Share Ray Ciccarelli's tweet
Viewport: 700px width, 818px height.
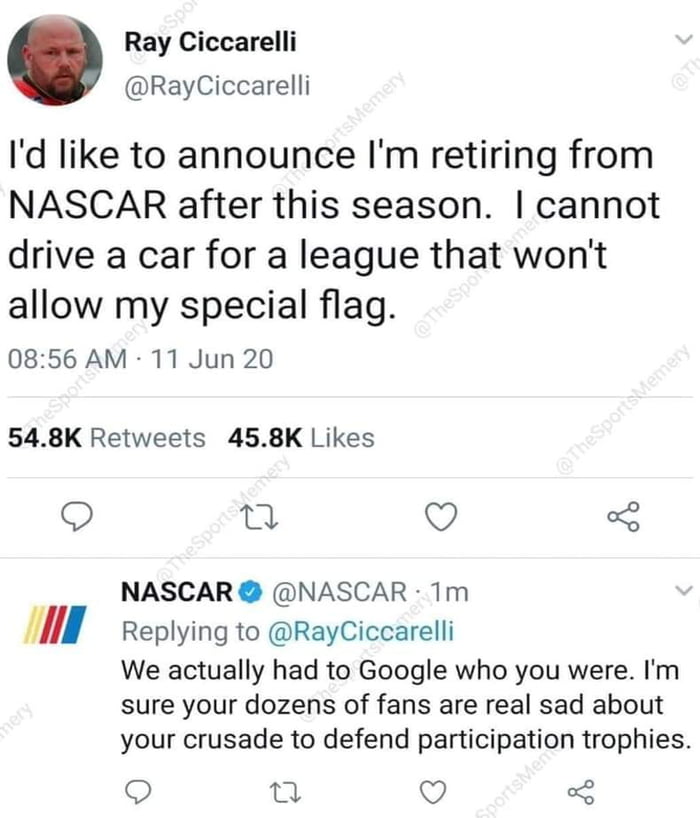click(x=623, y=516)
